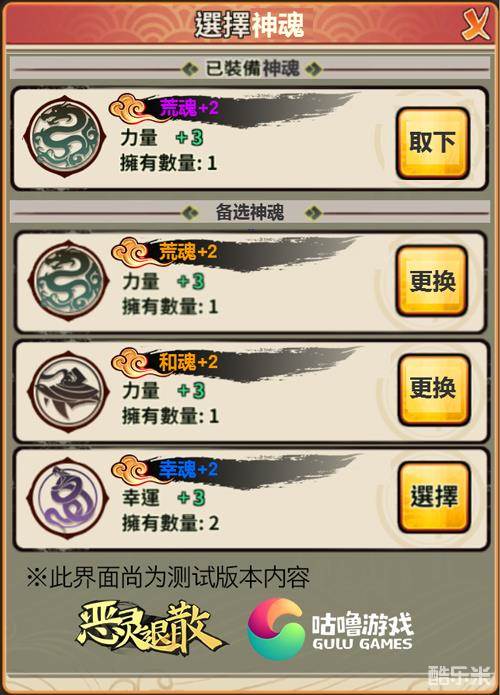This screenshot has height=695, width=500.
Task: Select the green dragon emblem in the candidate list
Action: point(68,281)
